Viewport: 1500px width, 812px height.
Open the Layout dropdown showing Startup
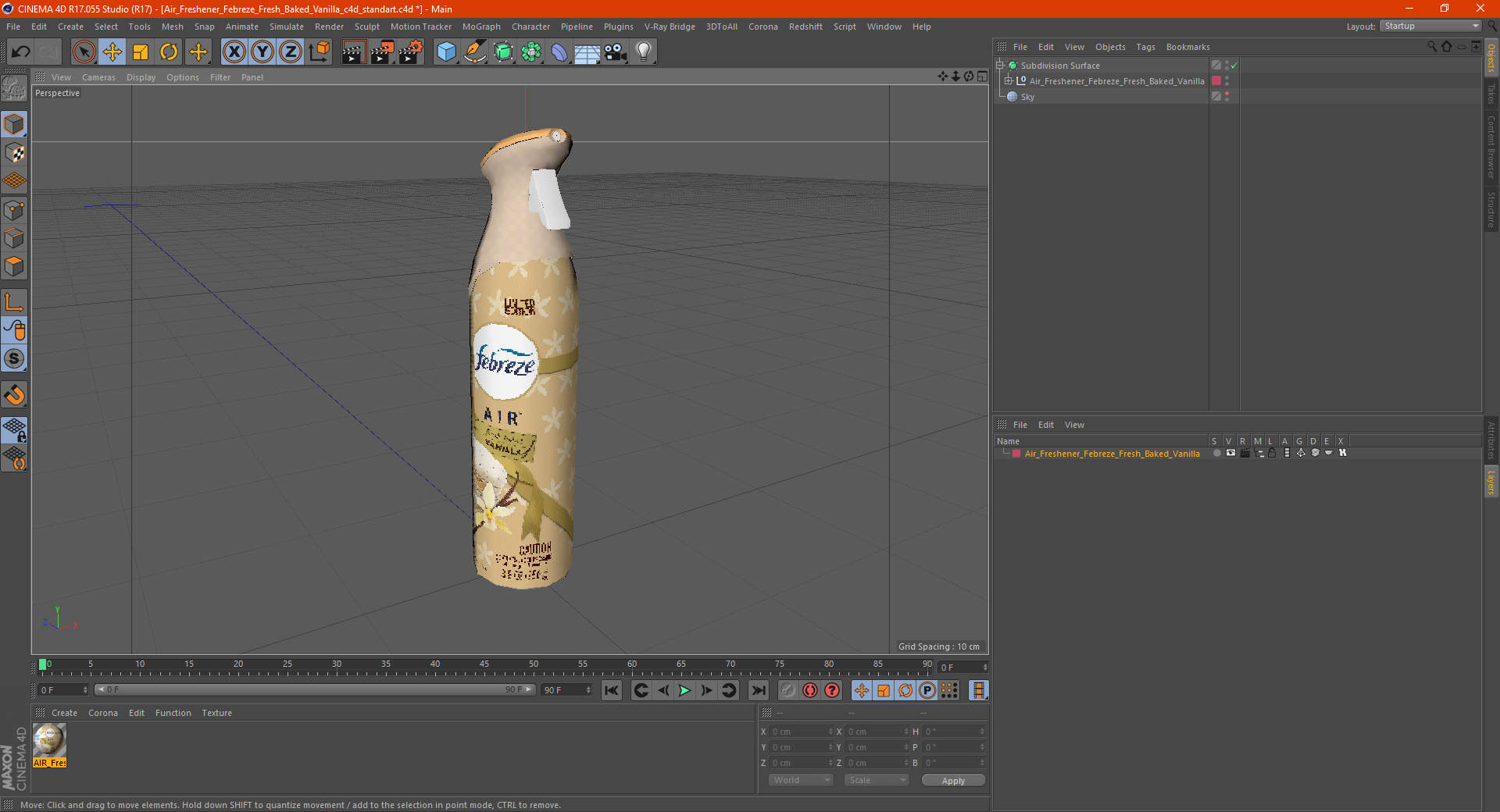click(1430, 26)
